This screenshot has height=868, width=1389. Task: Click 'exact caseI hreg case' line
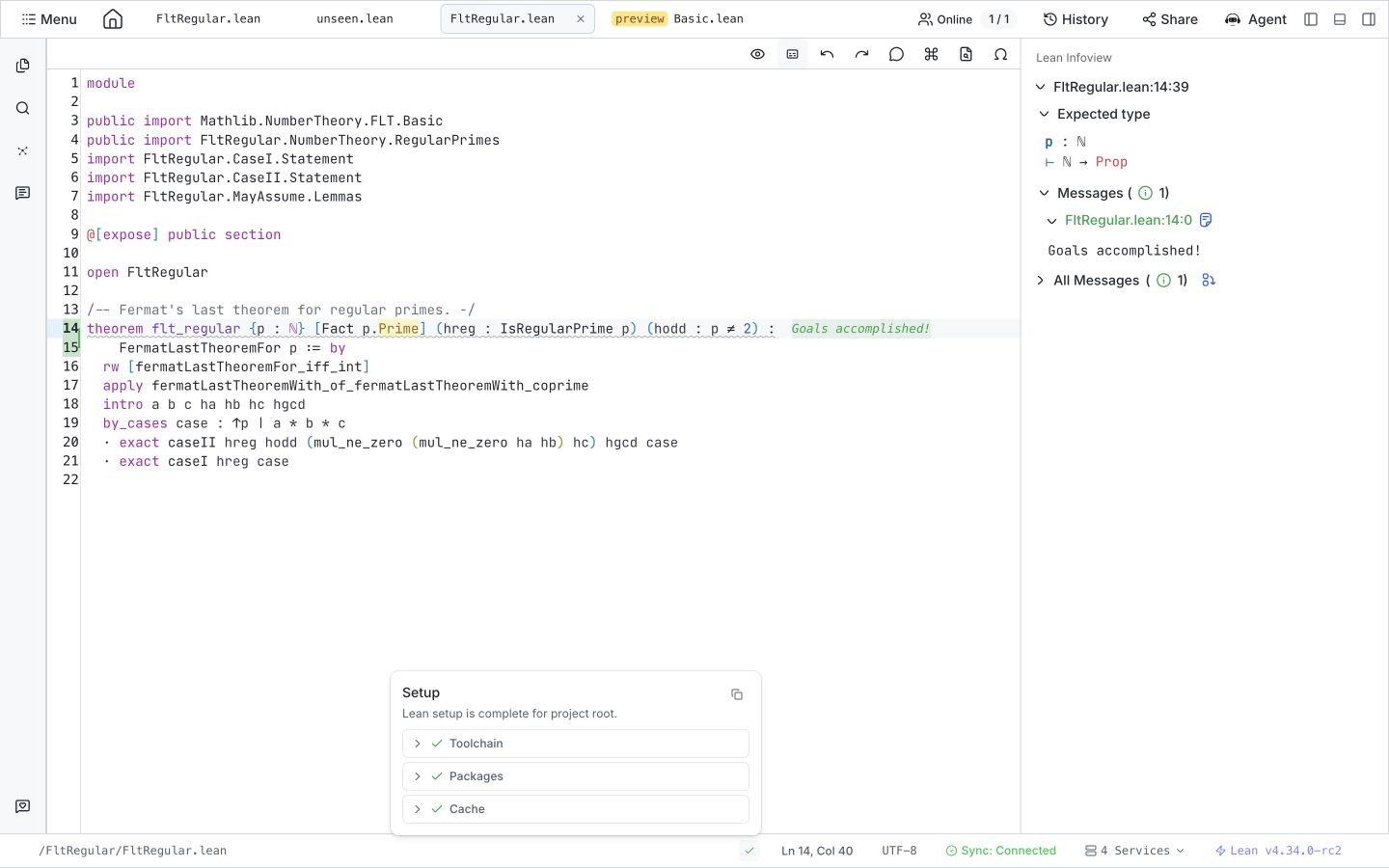click(204, 462)
